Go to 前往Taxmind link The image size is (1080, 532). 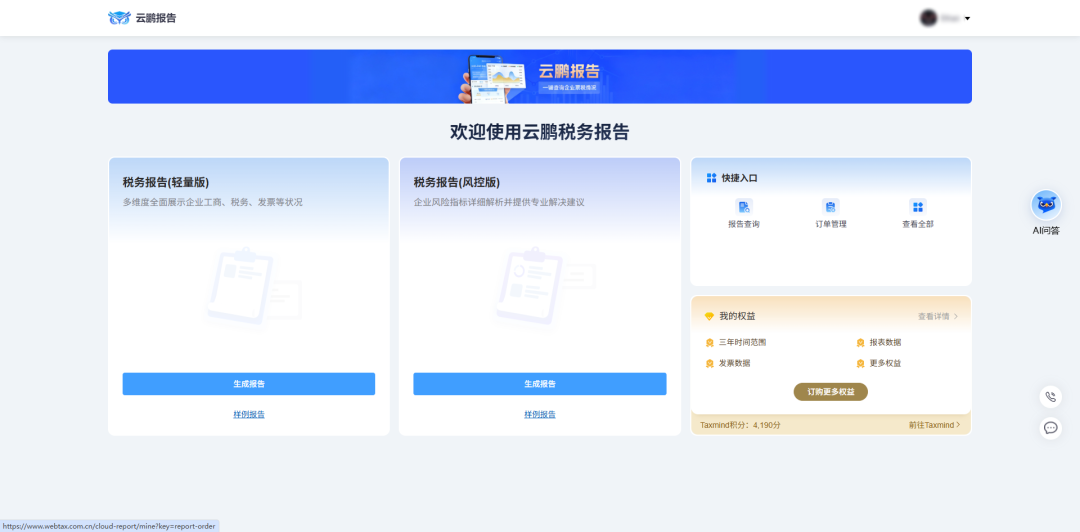point(934,425)
